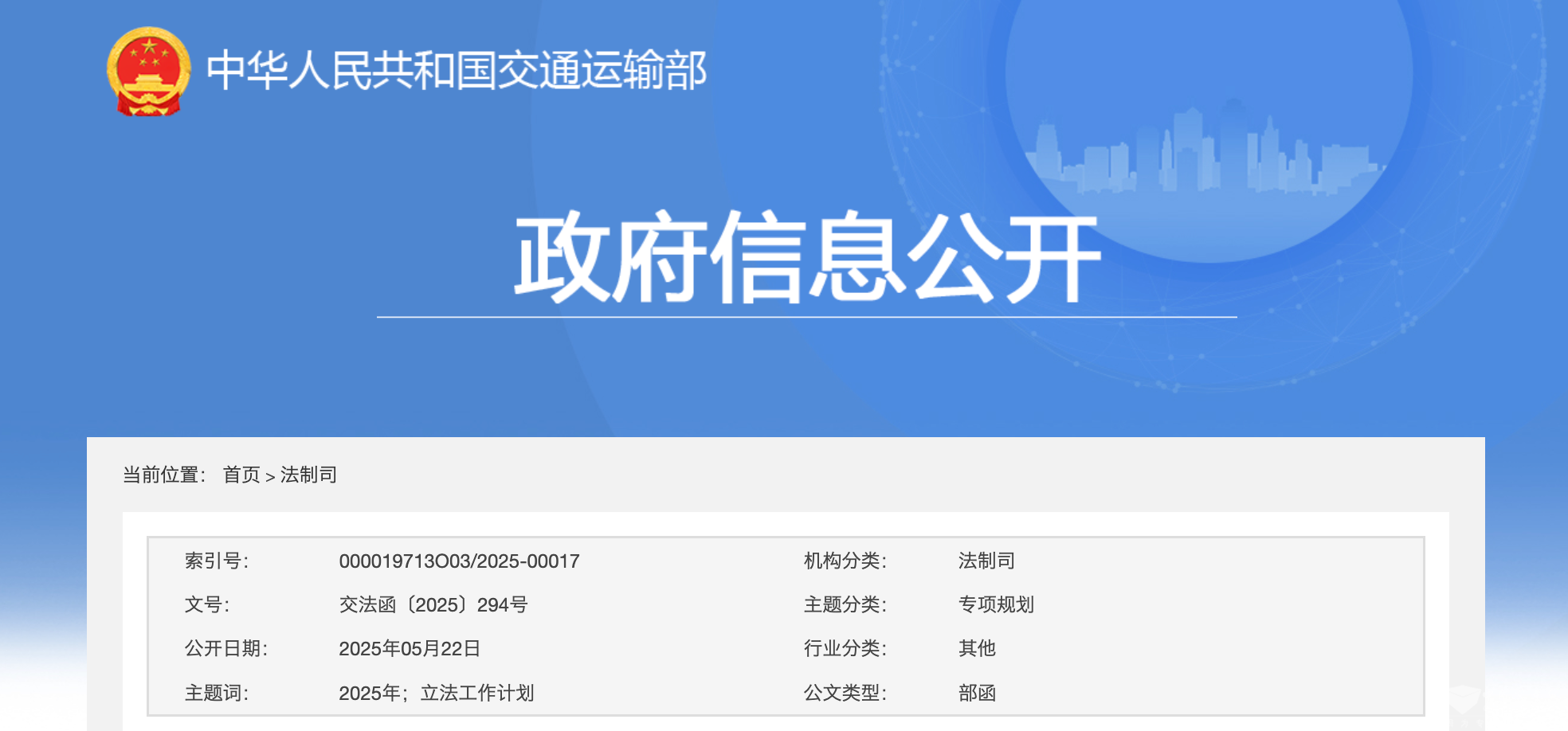Click the 行业分类 field label
The width and height of the screenshot is (1568, 731).
point(845,649)
